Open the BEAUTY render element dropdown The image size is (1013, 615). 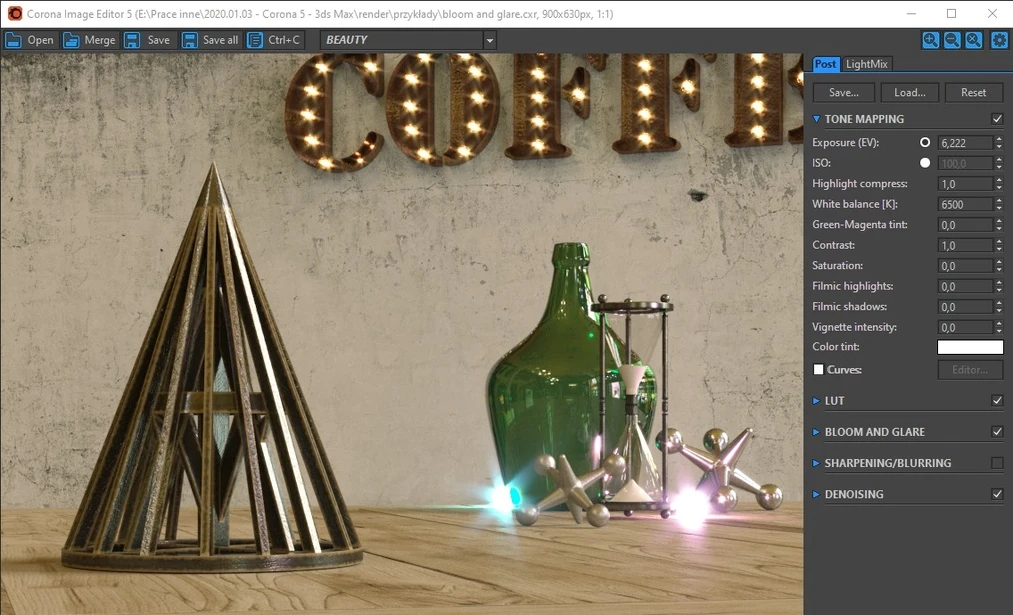[489, 40]
